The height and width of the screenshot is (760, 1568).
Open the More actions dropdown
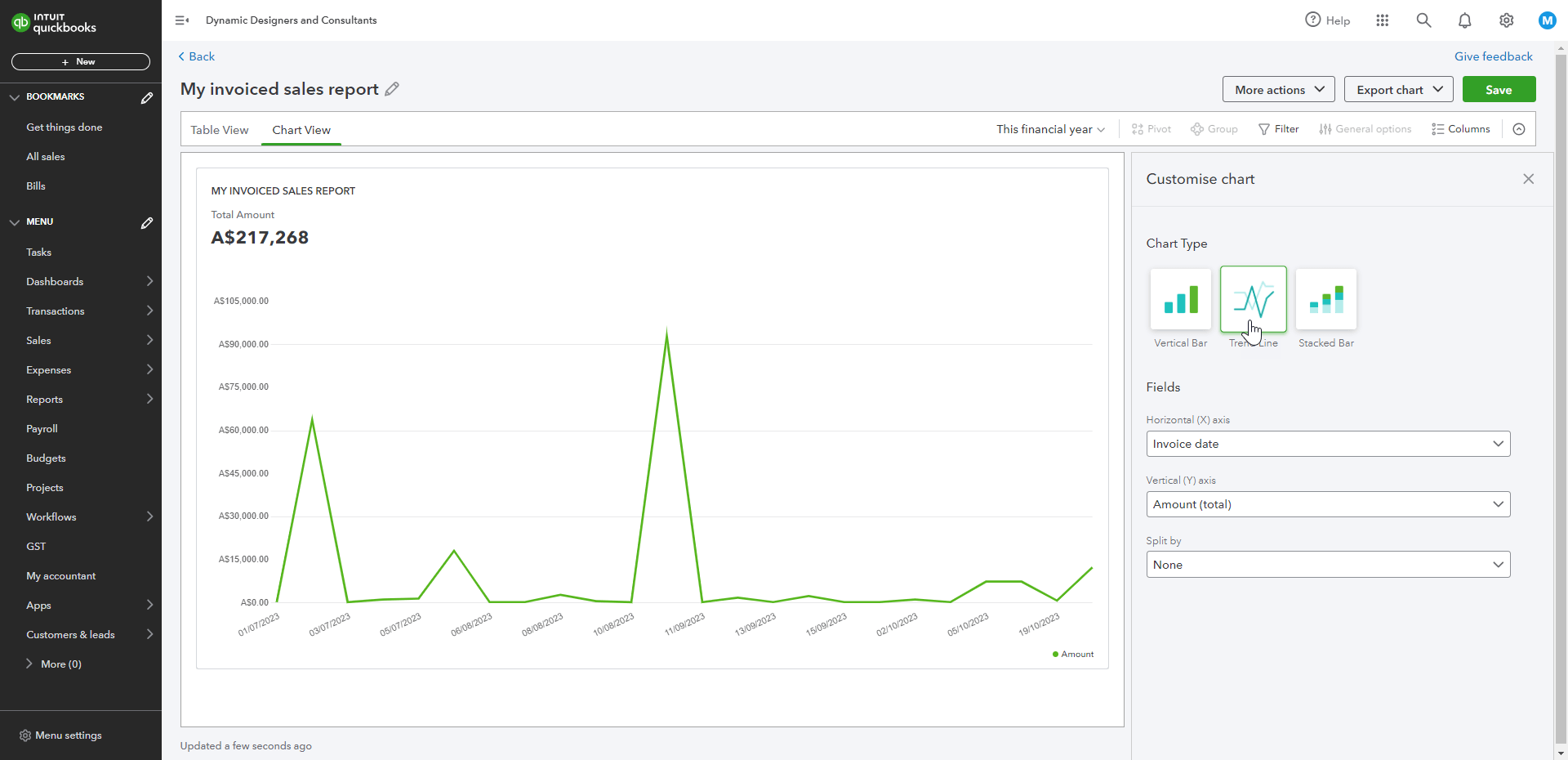(x=1279, y=90)
